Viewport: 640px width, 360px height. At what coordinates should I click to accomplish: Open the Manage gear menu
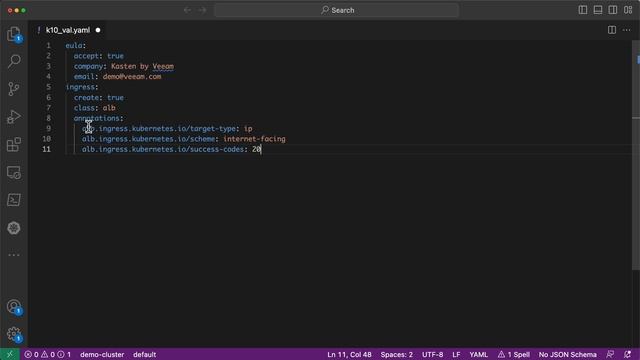pos(14,334)
